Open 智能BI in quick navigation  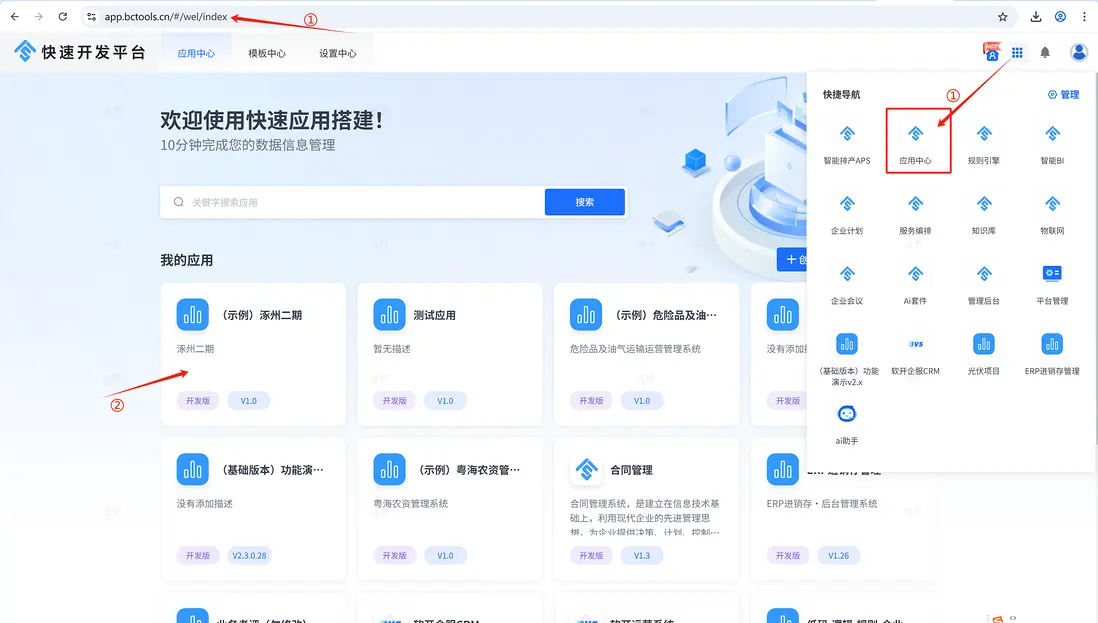tap(1051, 140)
